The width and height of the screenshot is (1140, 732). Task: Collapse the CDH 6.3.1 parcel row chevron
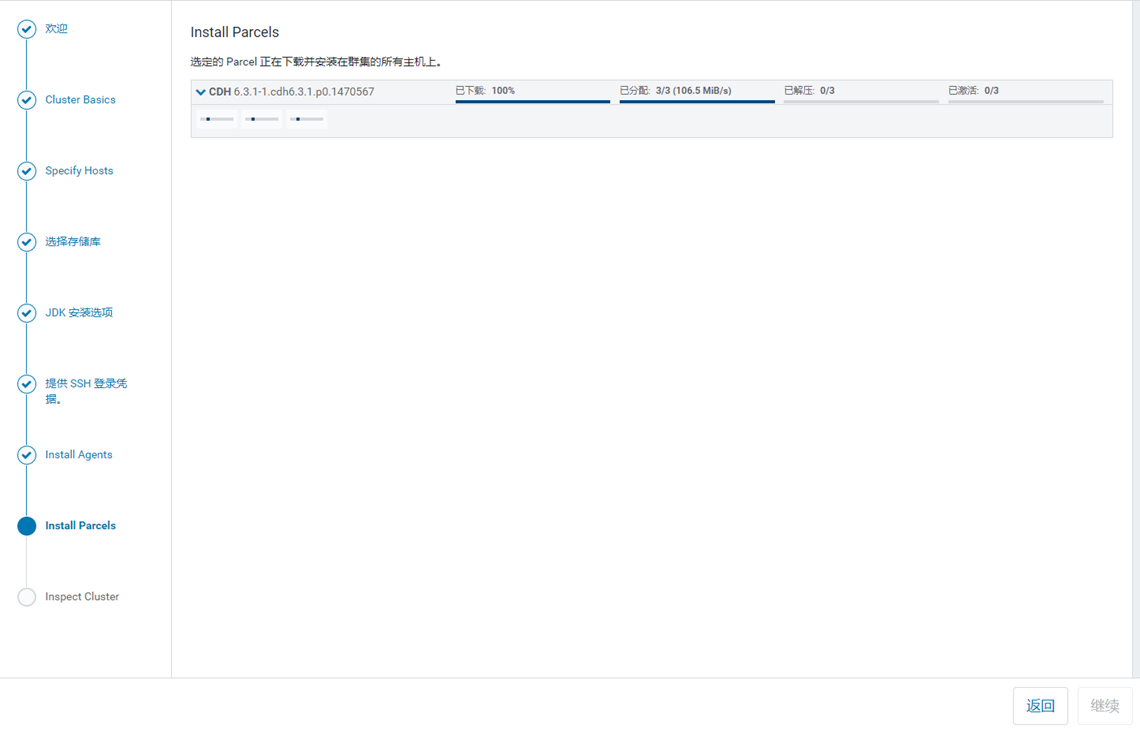[201, 92]
